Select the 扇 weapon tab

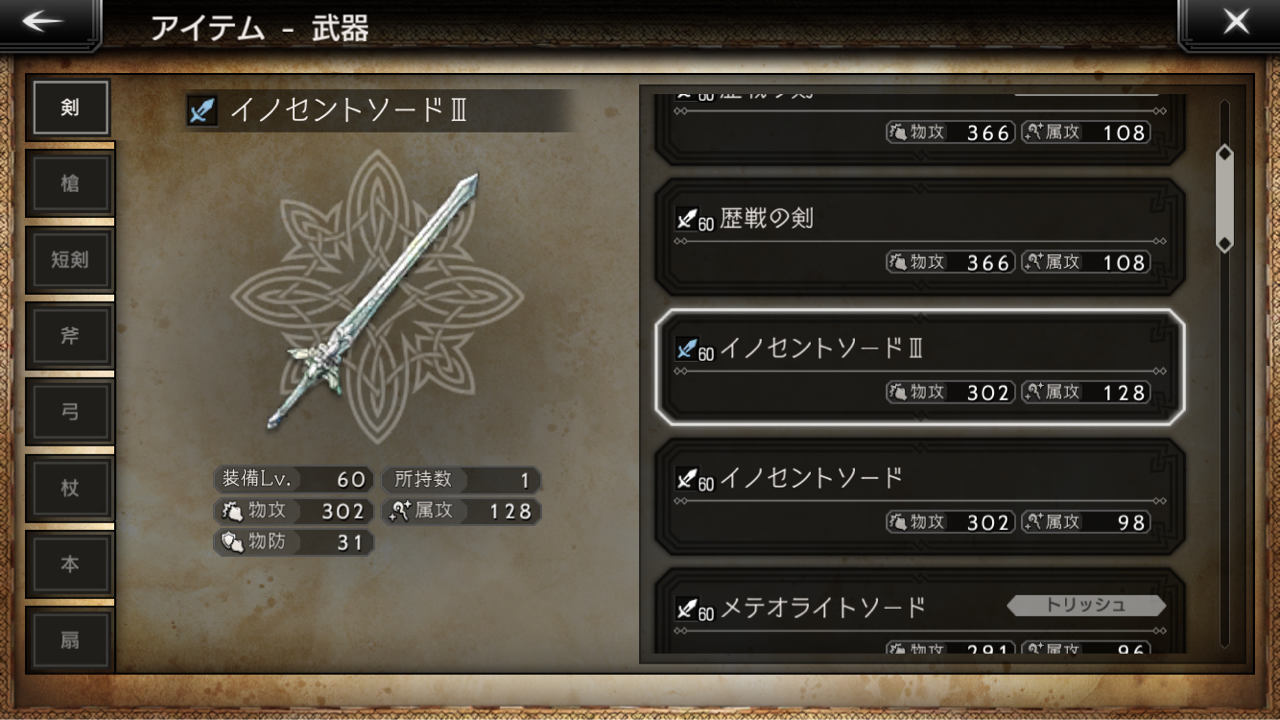tap(70, 640)
